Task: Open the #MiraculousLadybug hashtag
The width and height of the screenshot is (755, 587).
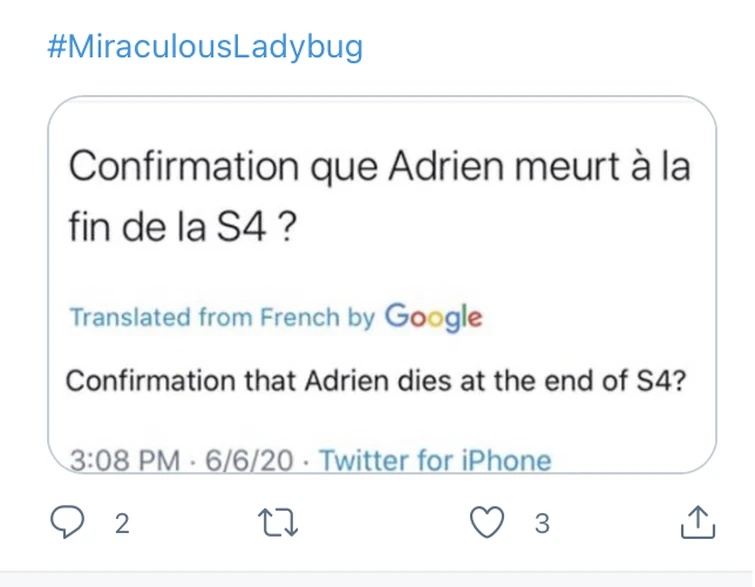Action: click(x=205, y=46)
